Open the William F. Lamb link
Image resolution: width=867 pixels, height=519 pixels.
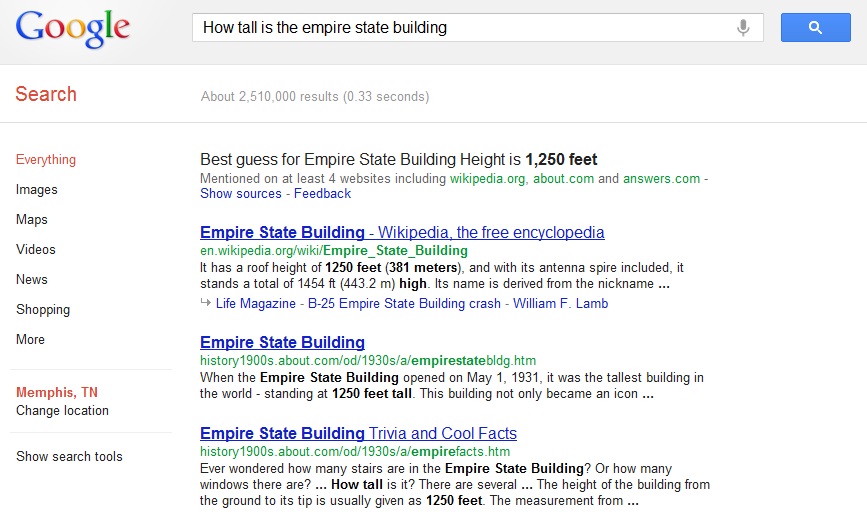[x=560, y=304]
